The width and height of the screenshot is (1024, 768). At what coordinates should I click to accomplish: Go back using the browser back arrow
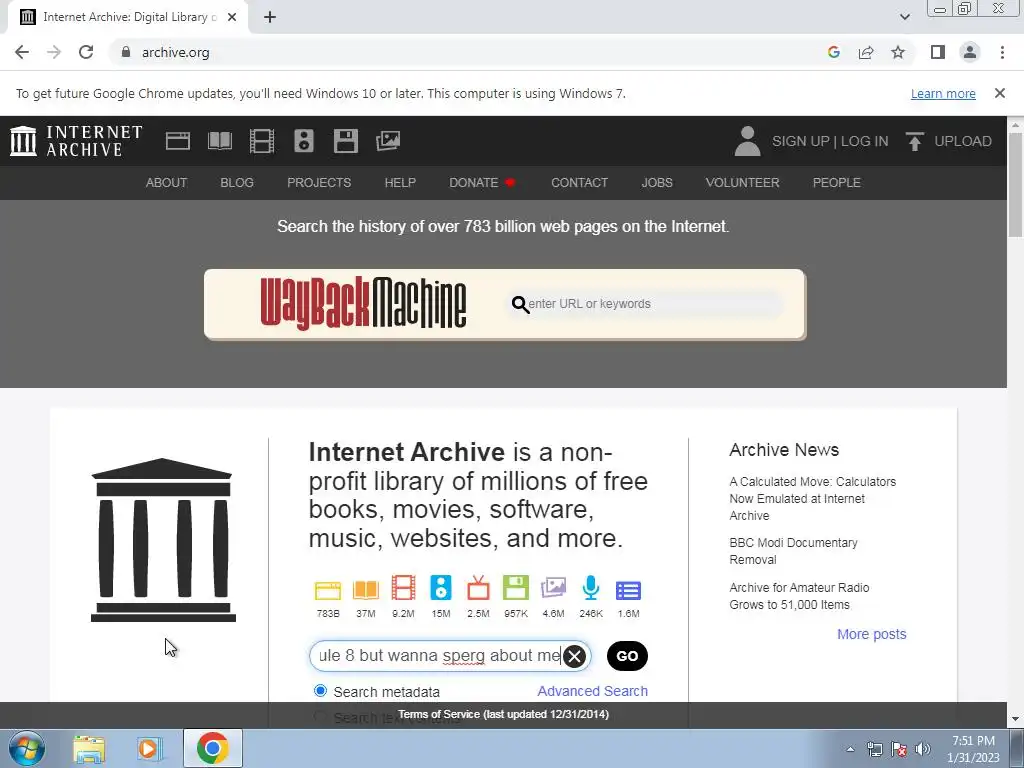click(x=22, y=52)
